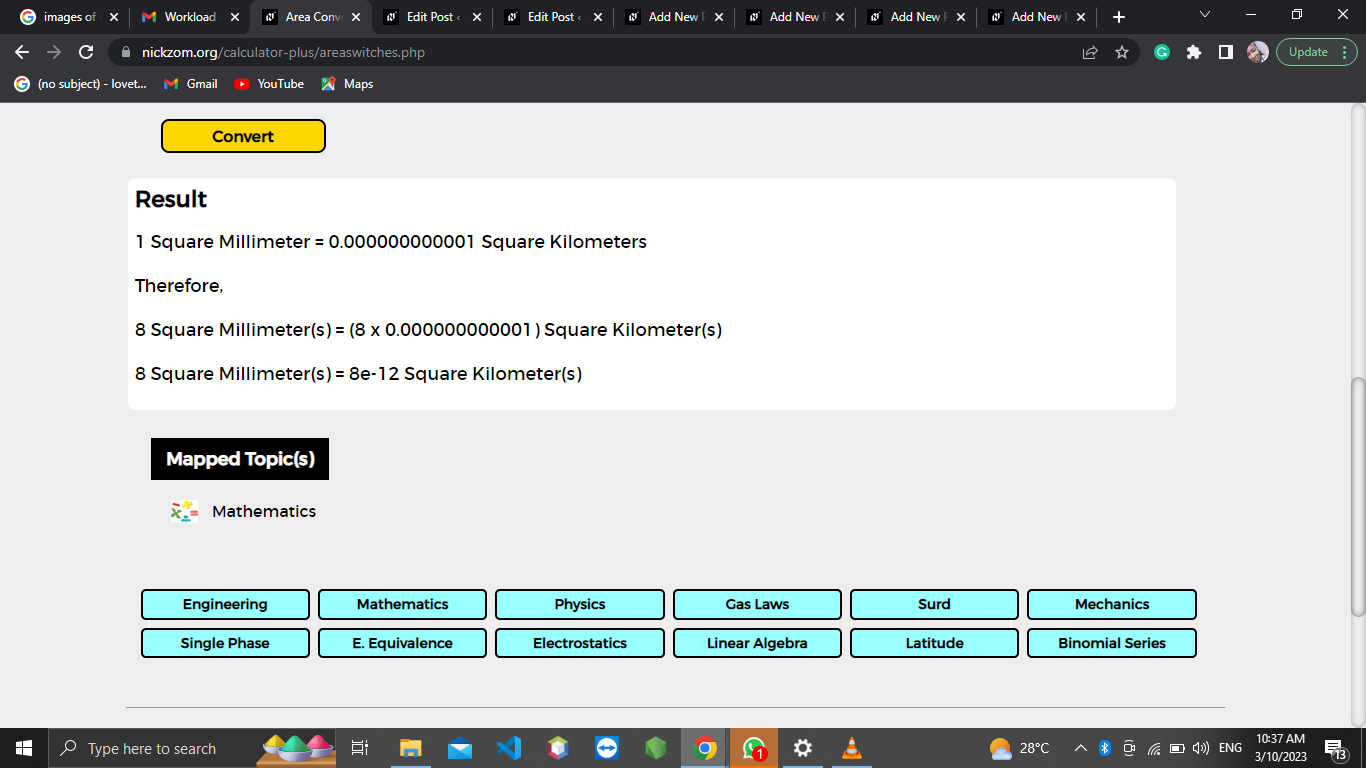This screenshot has height=768, width=1366.
Task: Click the Mapped Topic(s) heading
Action: click(240, 459)
